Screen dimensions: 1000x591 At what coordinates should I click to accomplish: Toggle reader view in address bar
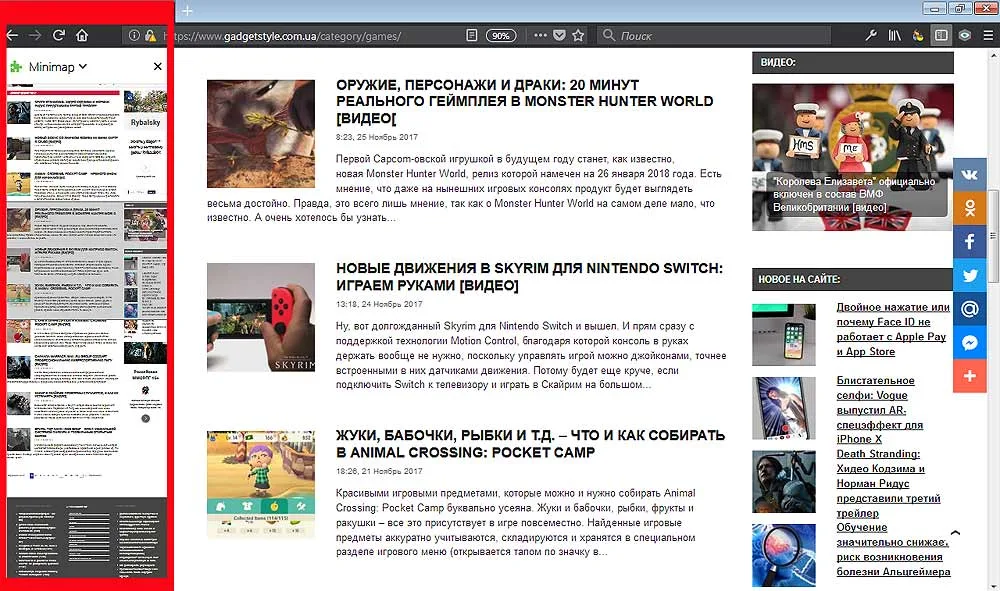pos(472,36)
